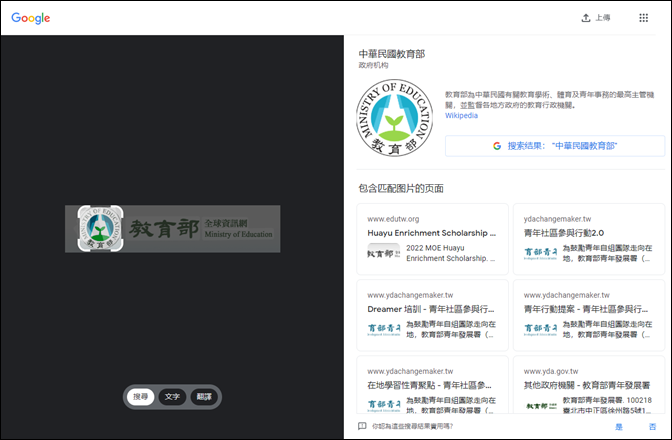This screenshot has height=440, width=672.
Task: Answer 是 to results usefulness question
Action: 618,427
